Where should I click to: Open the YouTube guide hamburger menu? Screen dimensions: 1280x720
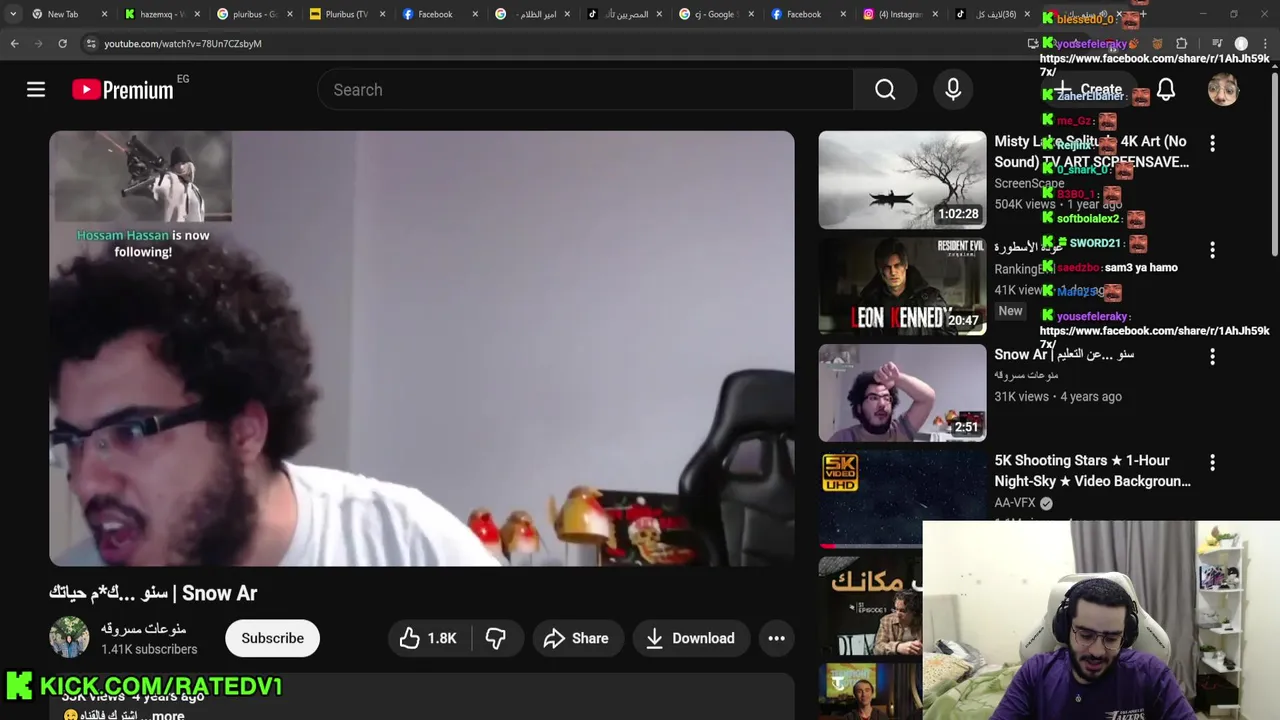[x=36, y=90]
